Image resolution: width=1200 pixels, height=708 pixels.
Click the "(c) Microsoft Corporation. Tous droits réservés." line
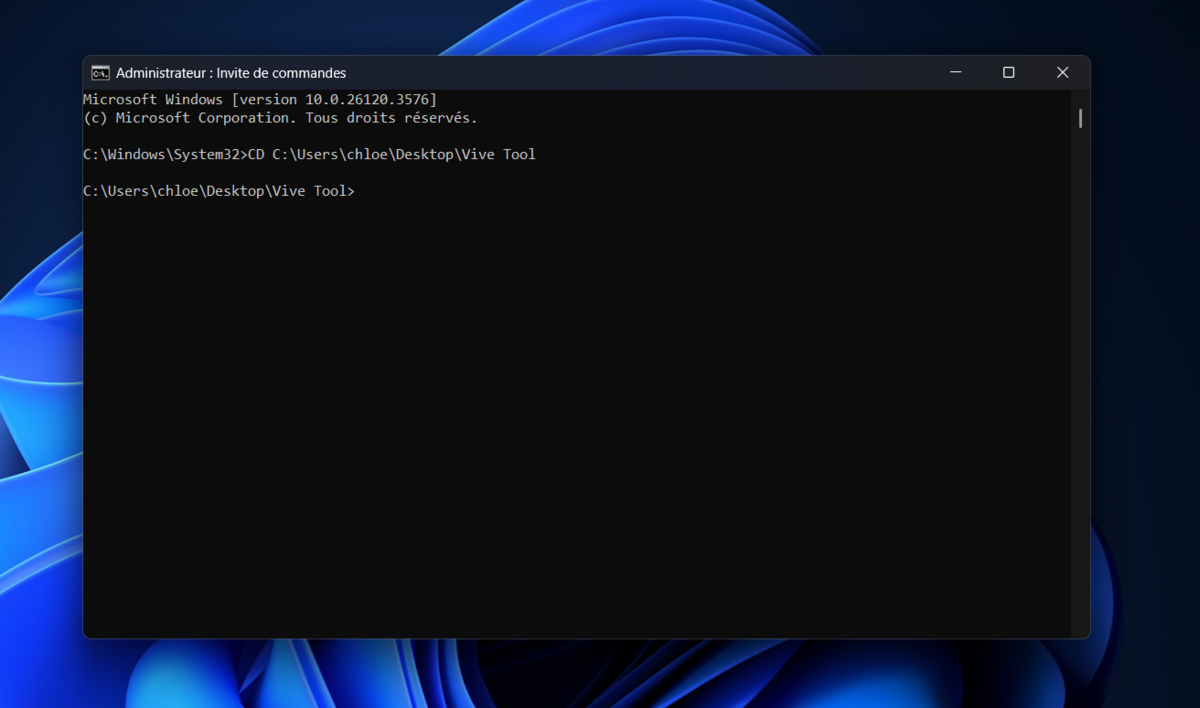(x=280, y=118)
